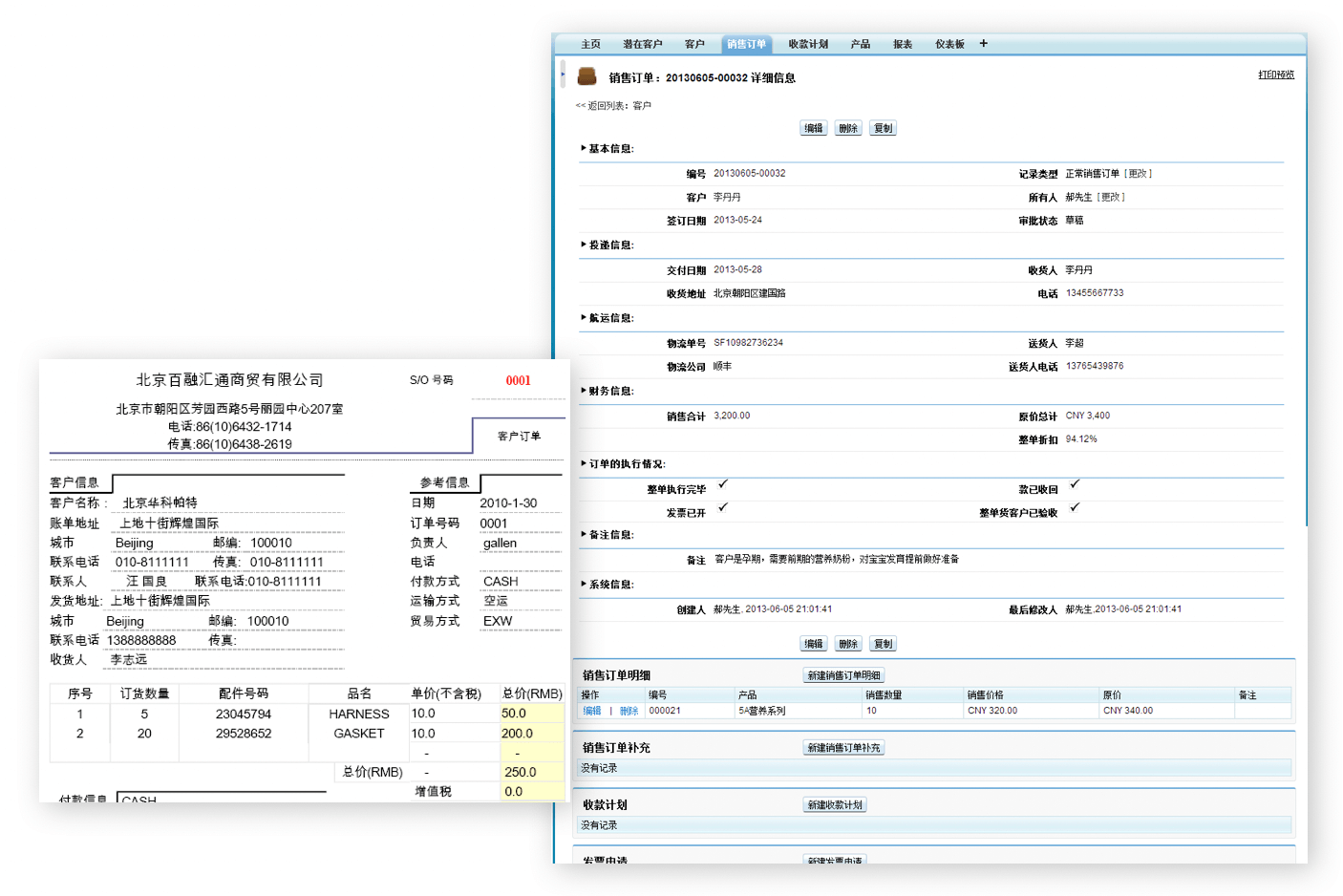The width and height of the screenshot is (1343, 896).
Task: Click the red S/O number 0001 in order form
Action: tap(519, 380)
